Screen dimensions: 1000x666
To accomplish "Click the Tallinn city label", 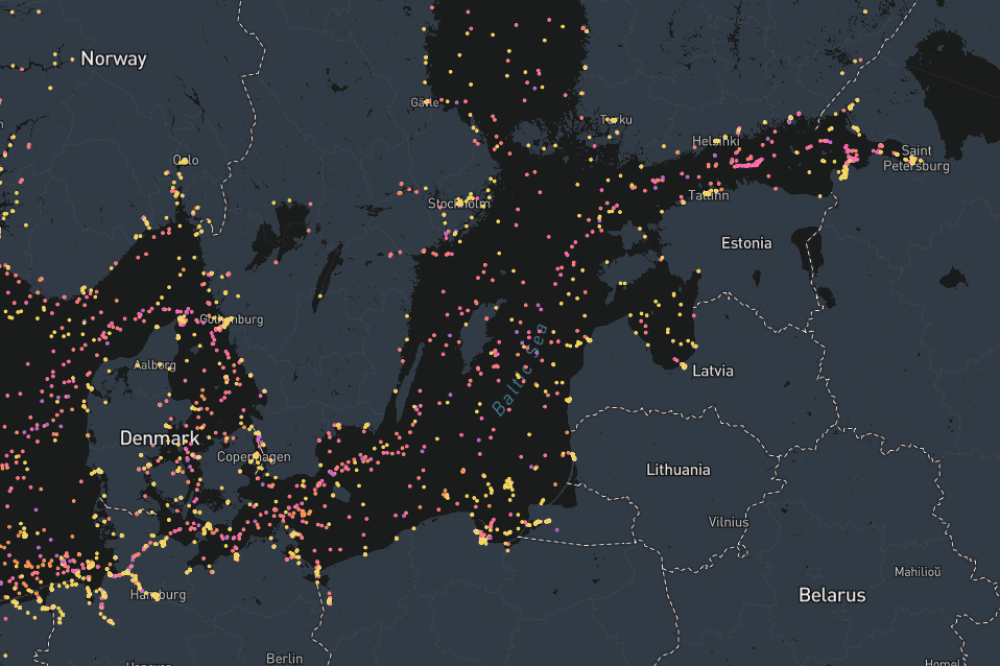I will [708, 195].
